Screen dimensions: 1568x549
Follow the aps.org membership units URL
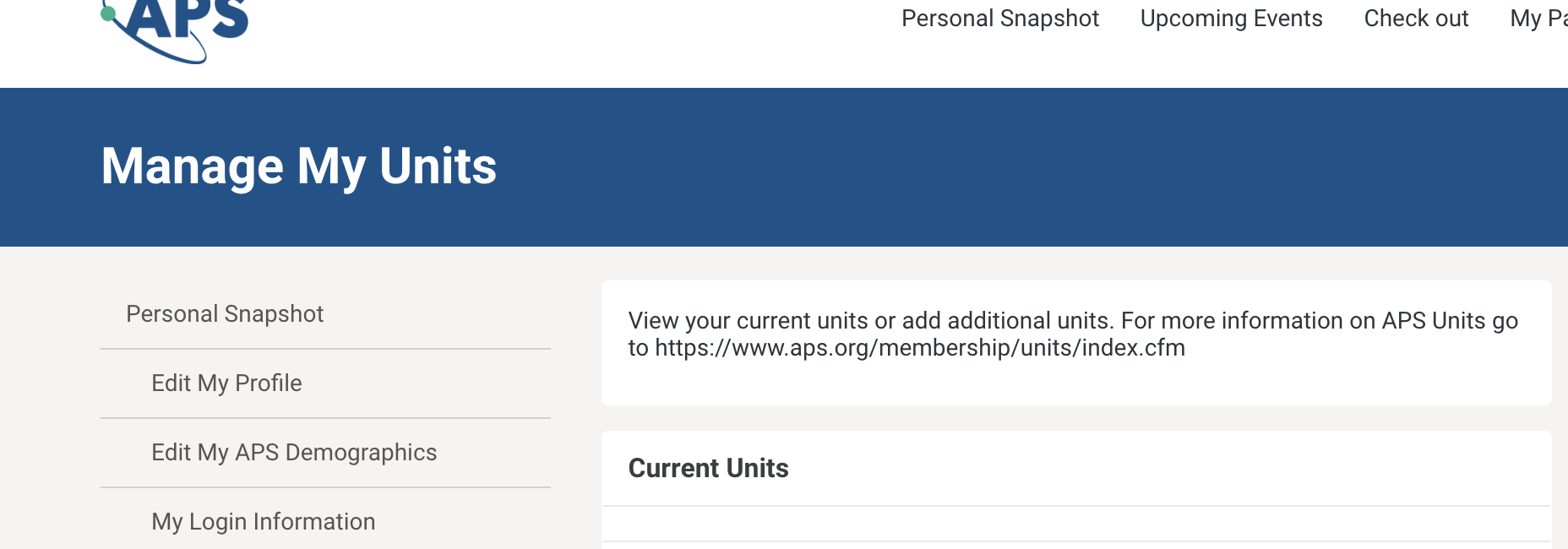920,347
